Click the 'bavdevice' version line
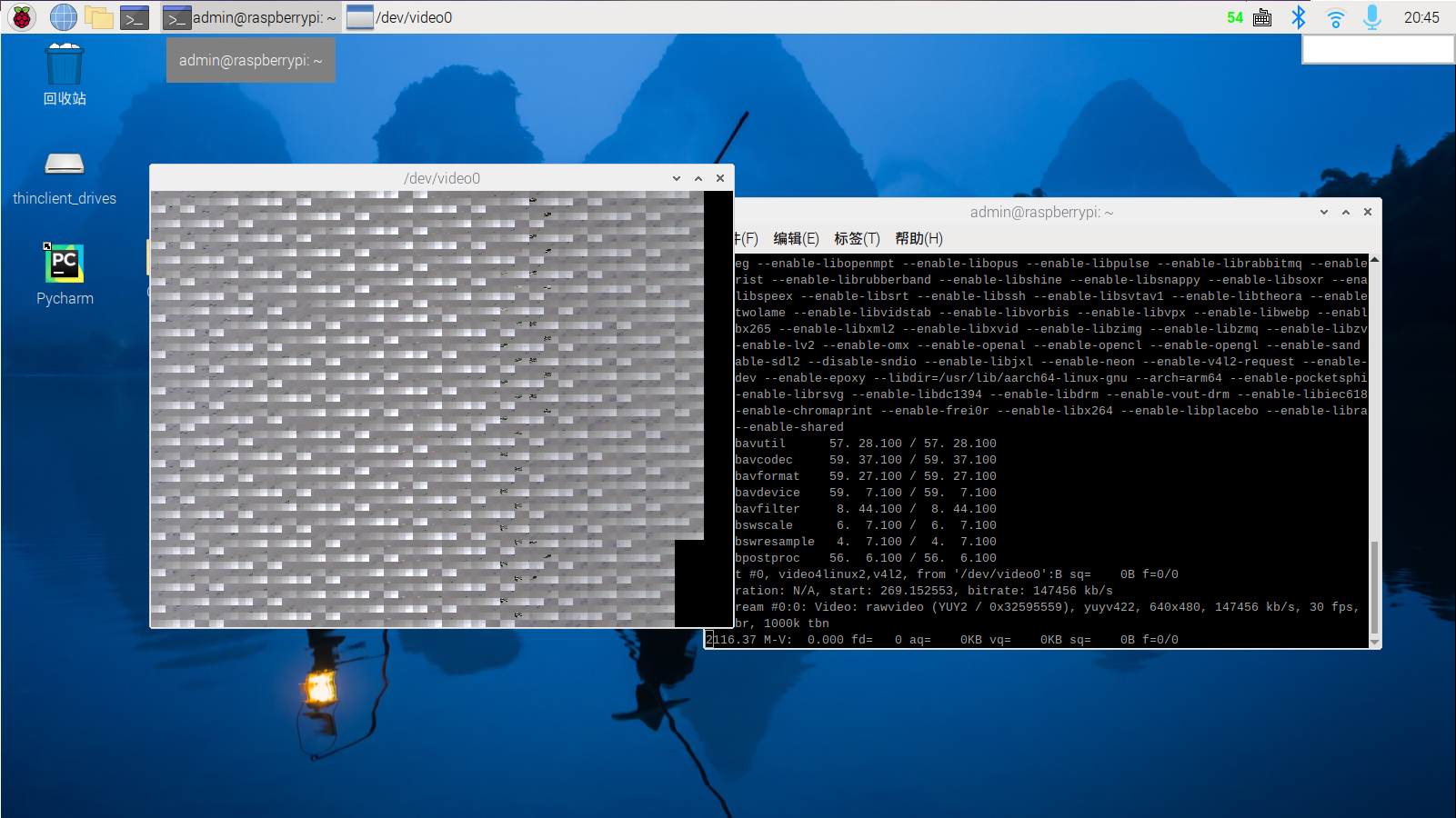The width and height of the screenshot is (1456, 818). 866,493
